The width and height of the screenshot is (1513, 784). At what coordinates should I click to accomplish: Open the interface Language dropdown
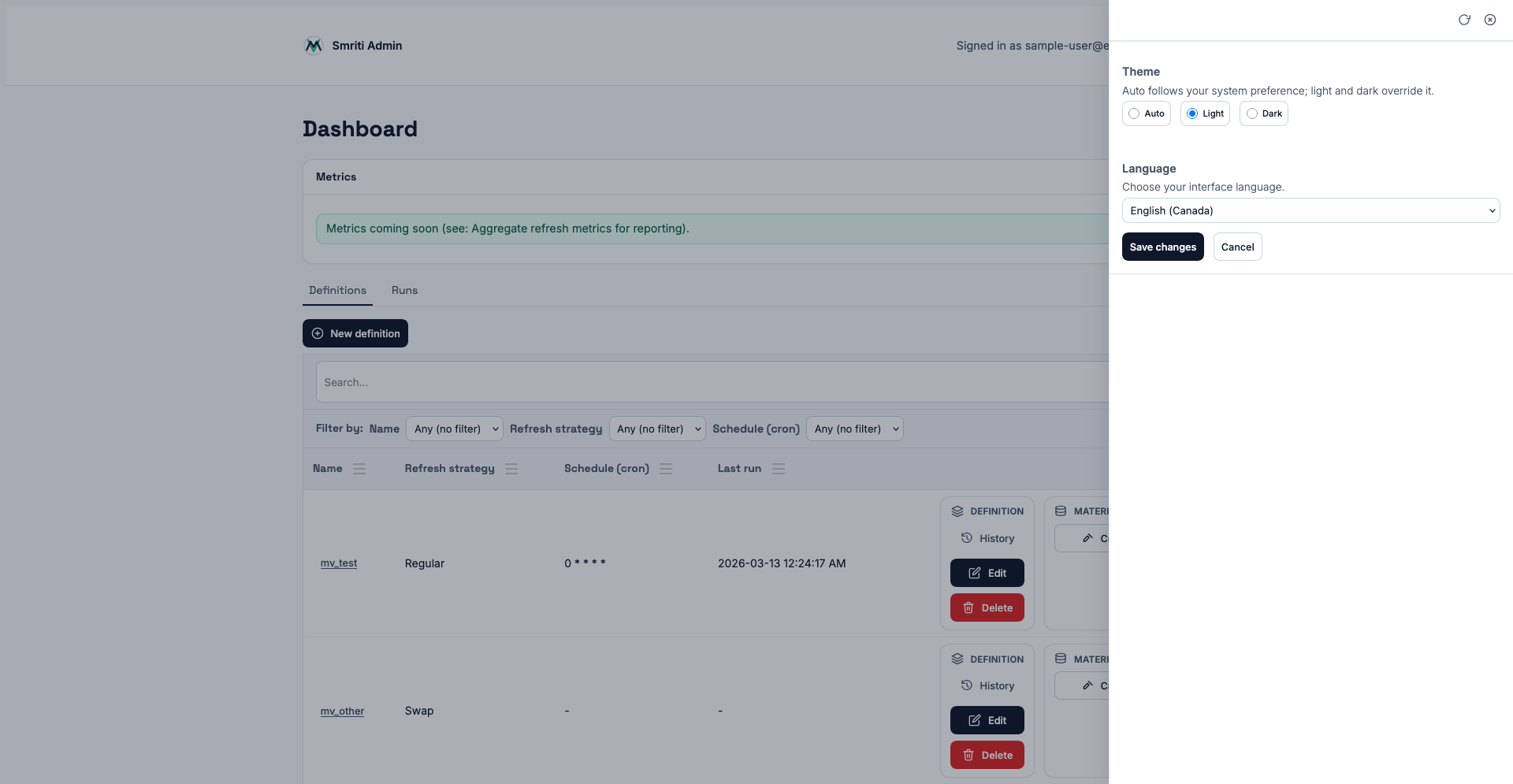[1310, 210]
